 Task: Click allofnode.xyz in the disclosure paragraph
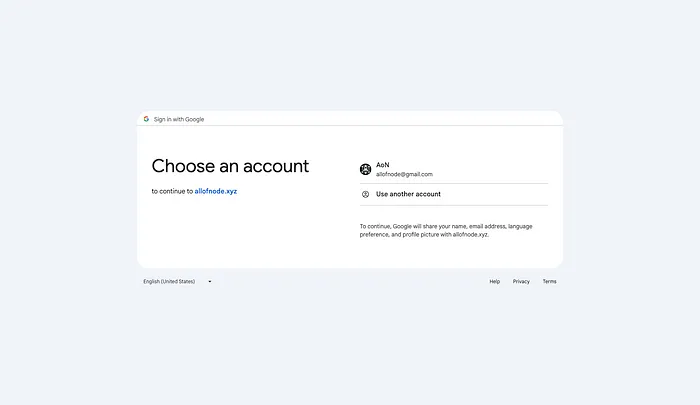(x=470, y=234)
